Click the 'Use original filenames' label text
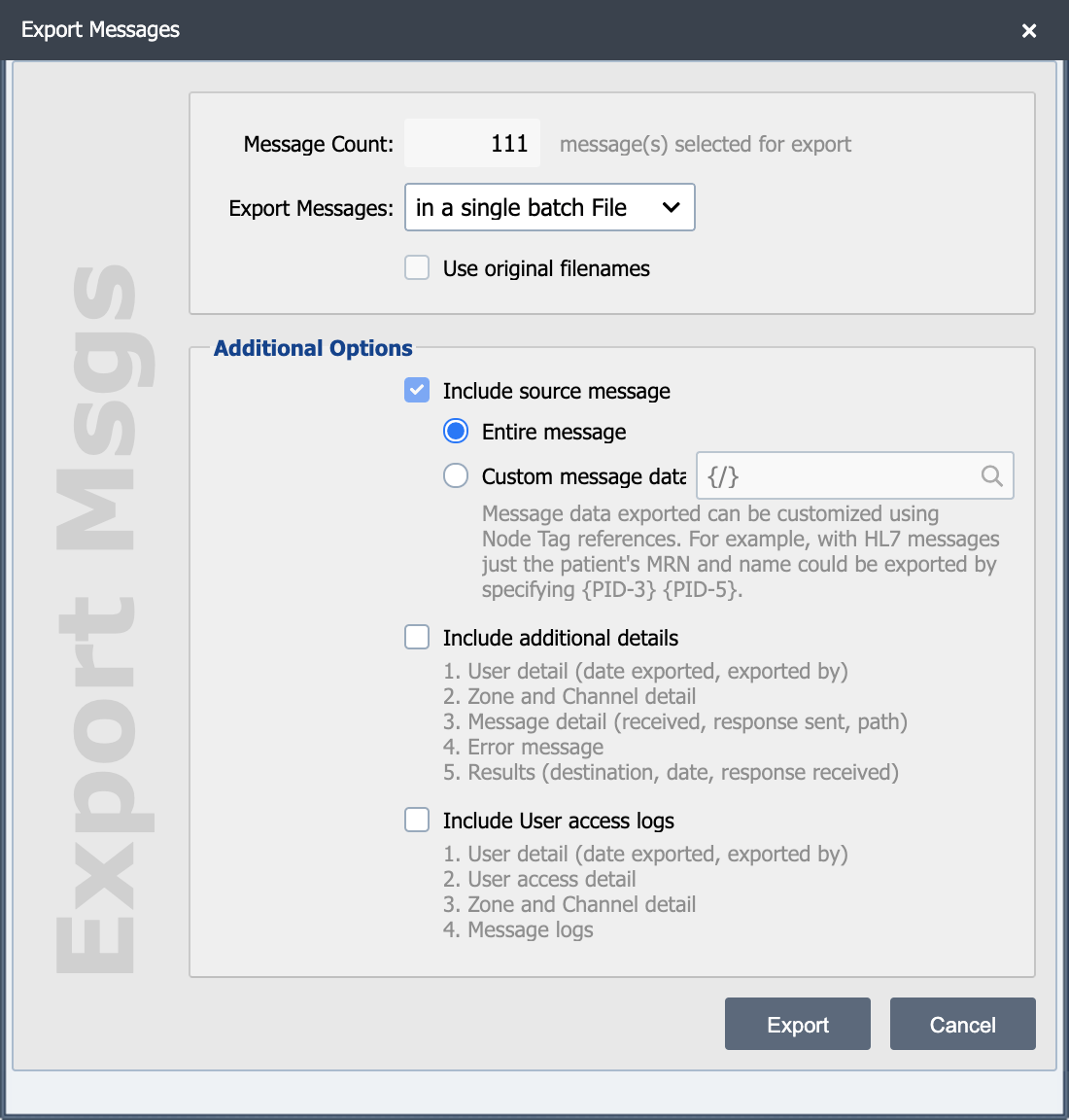1069x1120 pixels. click(546, 268)
